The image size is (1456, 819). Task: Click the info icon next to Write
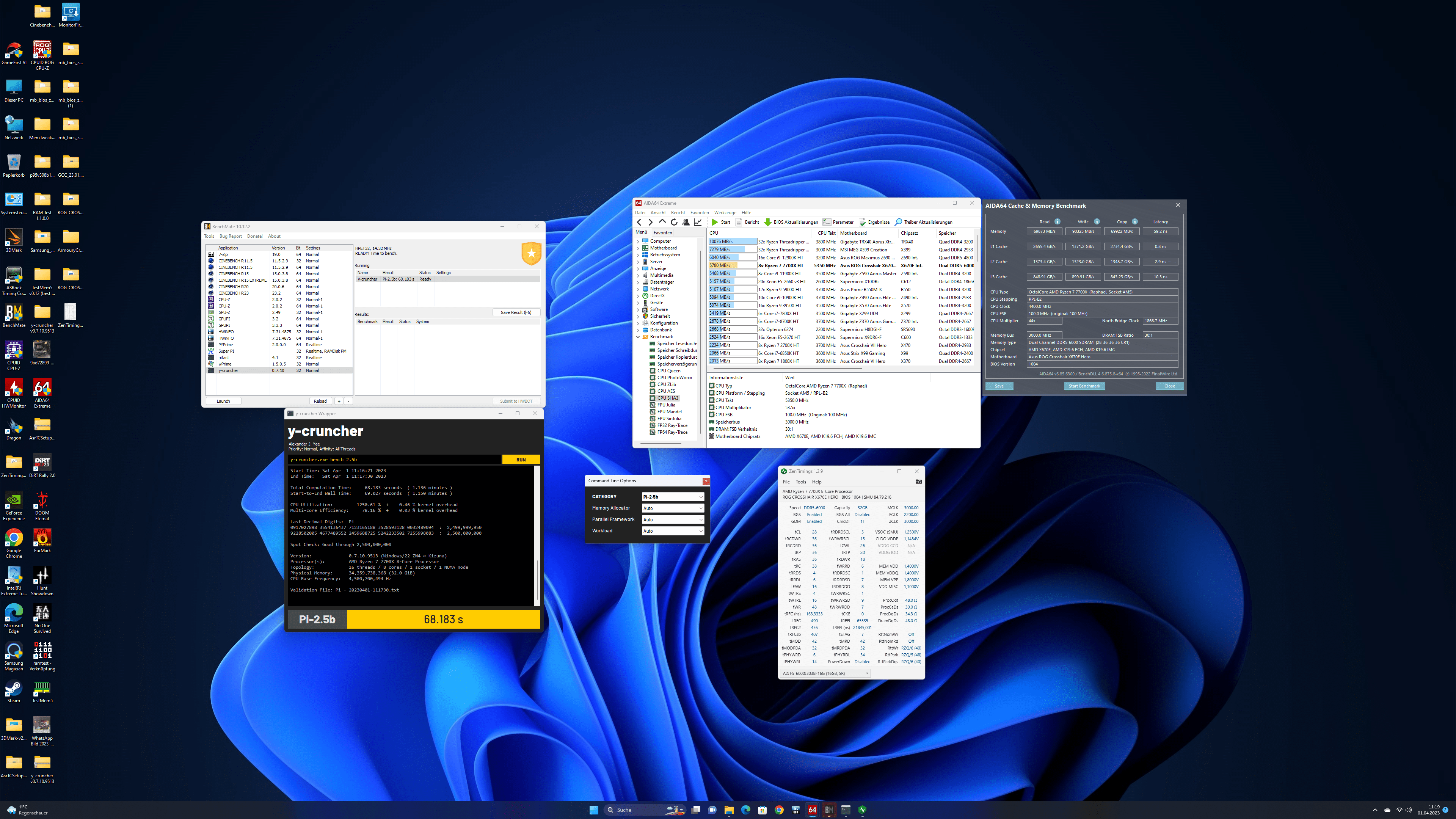click(1097, 221)
